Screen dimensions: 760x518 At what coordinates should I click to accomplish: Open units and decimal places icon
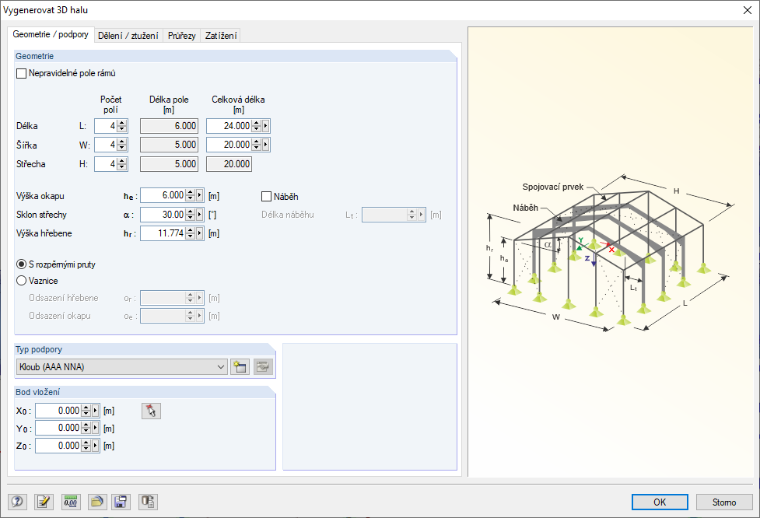tap(71, 502)
